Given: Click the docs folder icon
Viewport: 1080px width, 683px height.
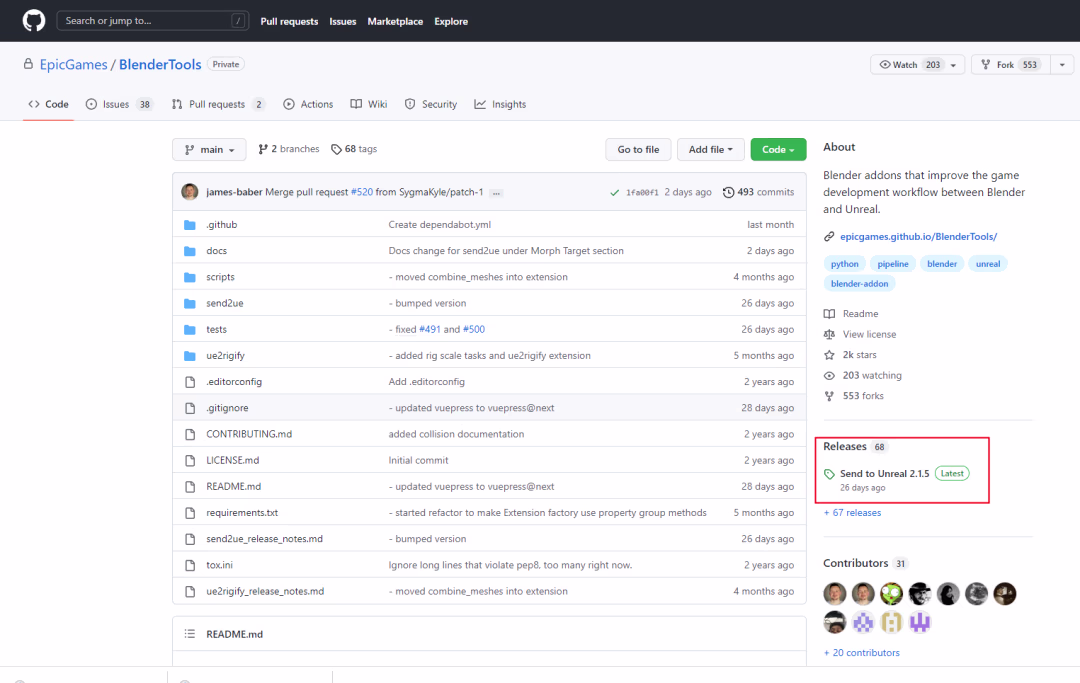Looking at the screenshot, I should click(x=190, y=251).
